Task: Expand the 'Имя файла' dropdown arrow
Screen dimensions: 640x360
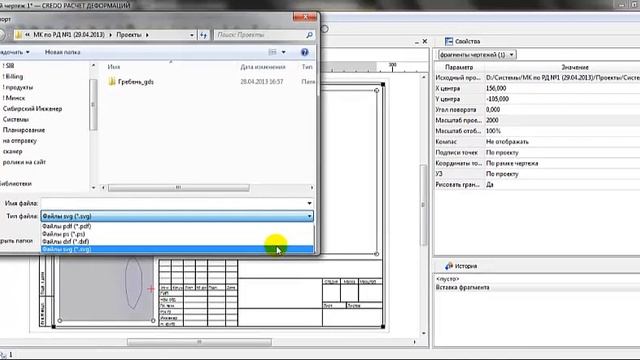Action: pyautogui.click(x=309, y=203)
